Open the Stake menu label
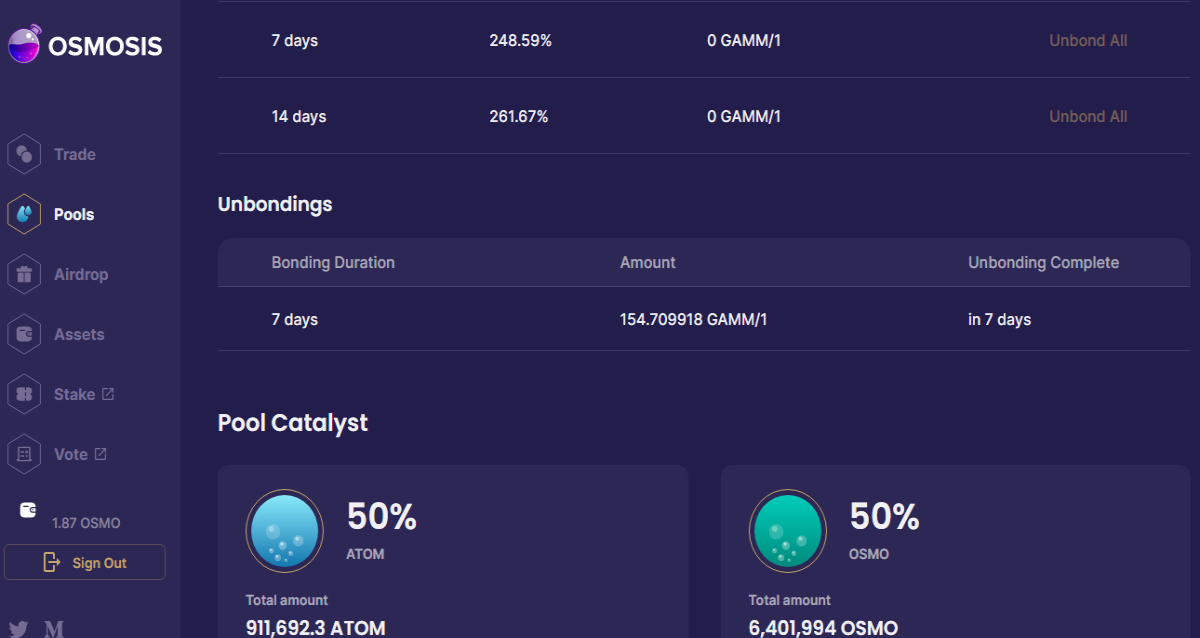 pos(75,394)
